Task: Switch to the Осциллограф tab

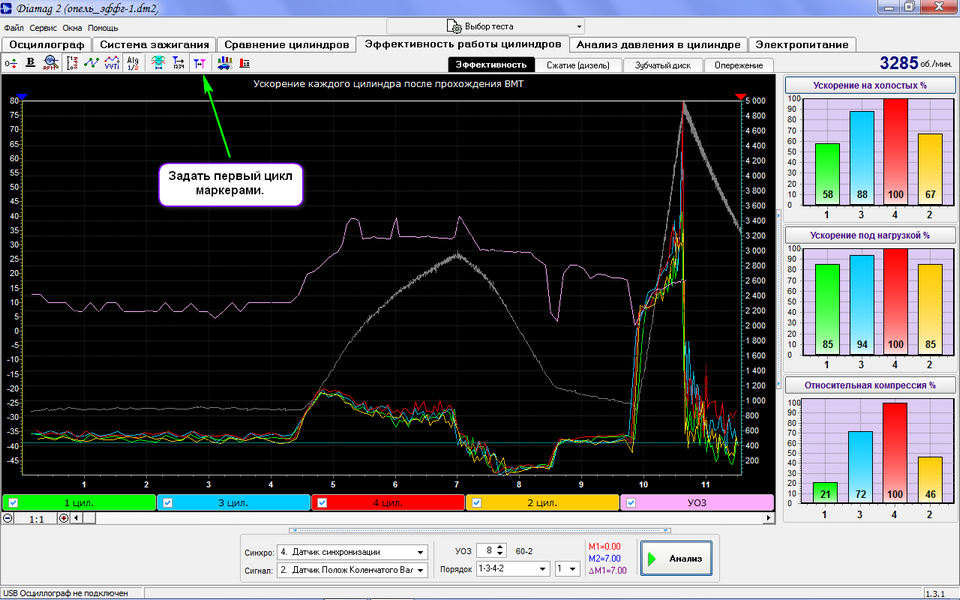Action: click(x=47, y=45)
